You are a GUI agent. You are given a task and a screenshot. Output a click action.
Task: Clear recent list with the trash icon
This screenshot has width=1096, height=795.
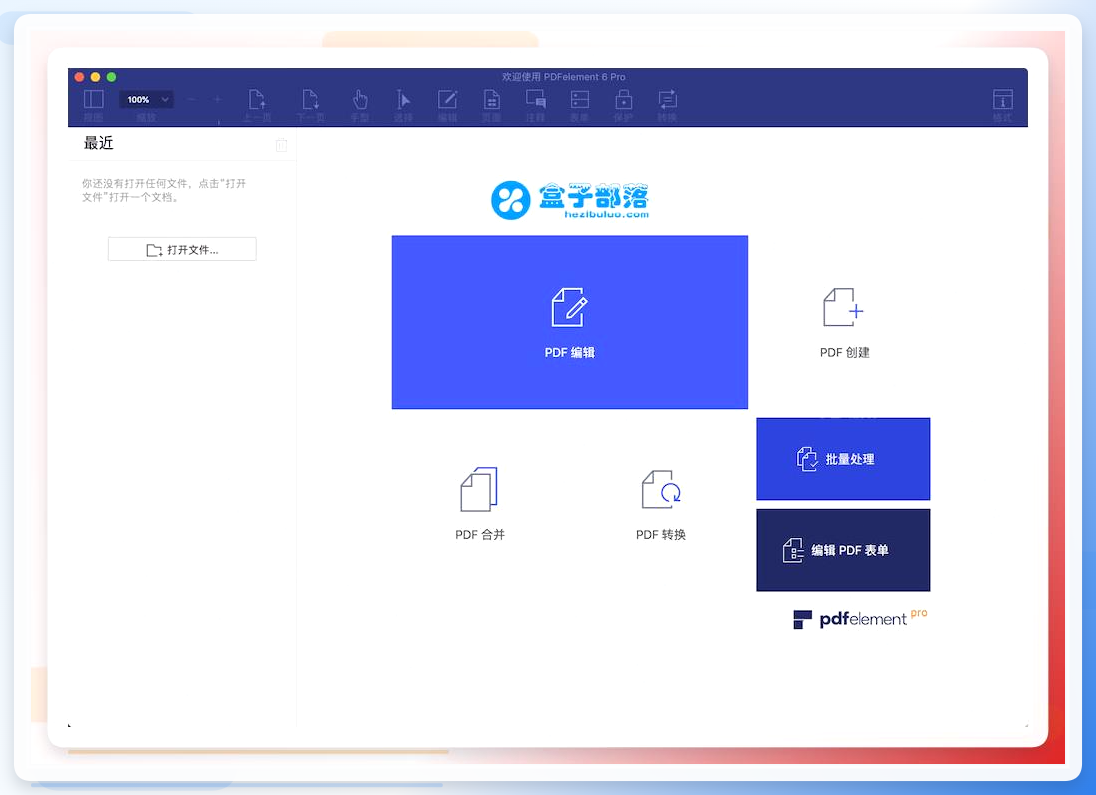281,145
